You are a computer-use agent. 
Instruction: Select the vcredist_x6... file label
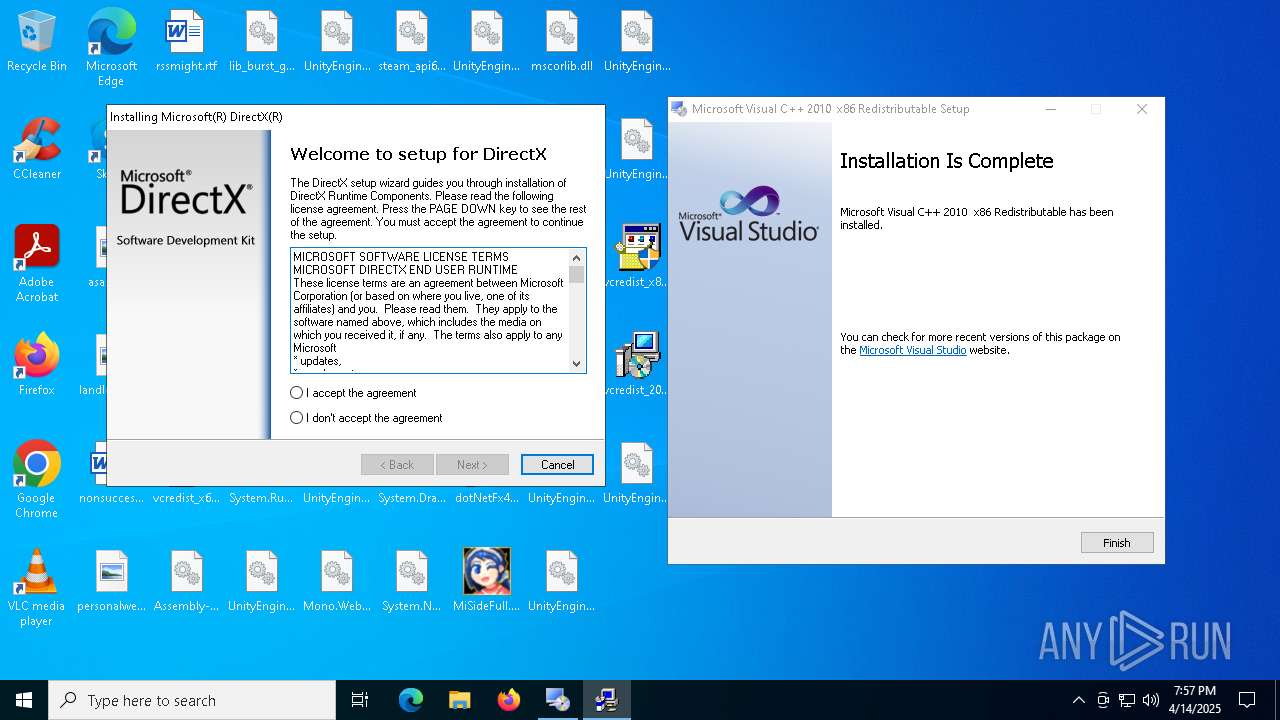(x=186, y=498)
